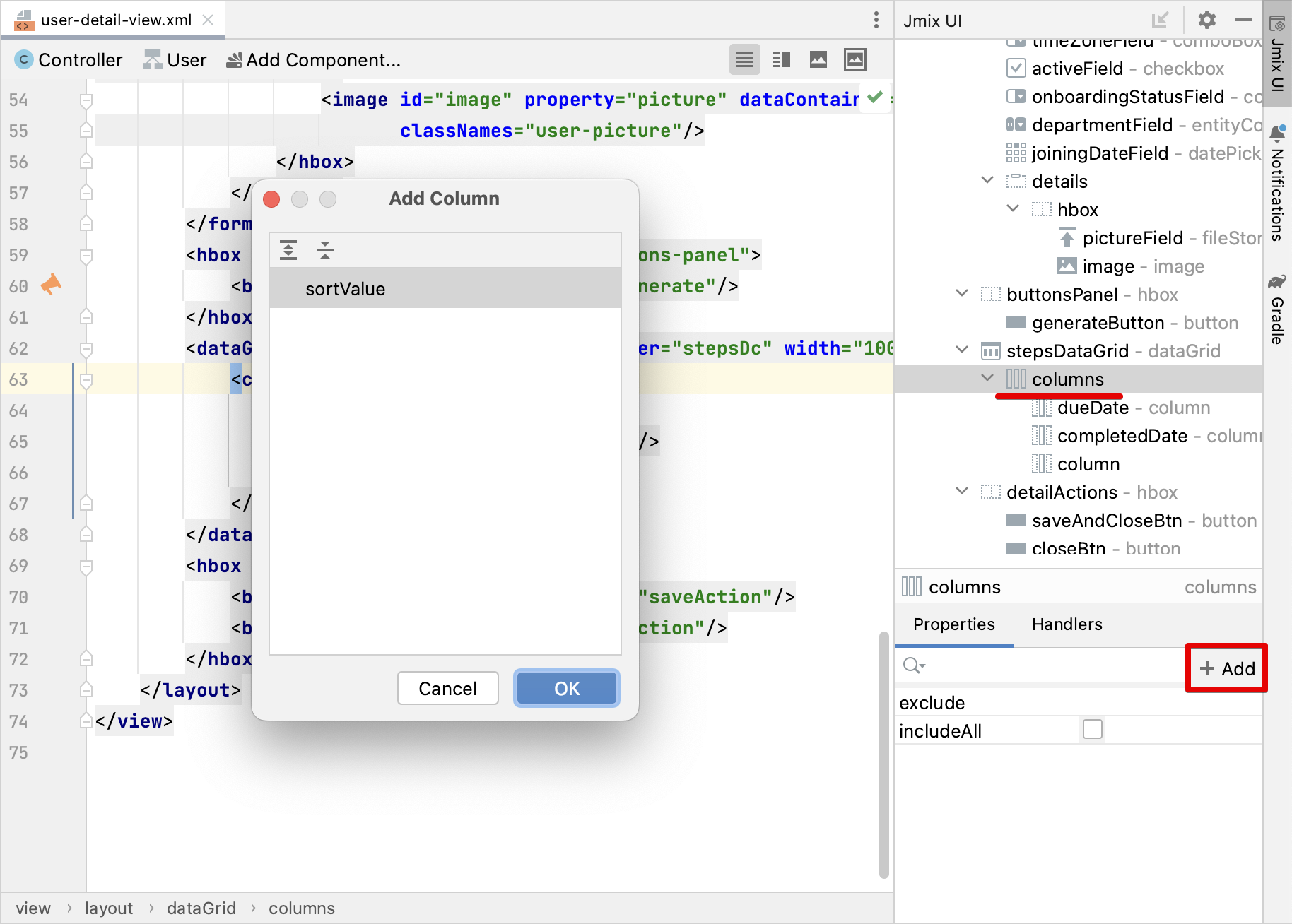Open Controller from editor toolbar
The height and width of the screenshot is (924, 1292).
click(x=69, y=60)
